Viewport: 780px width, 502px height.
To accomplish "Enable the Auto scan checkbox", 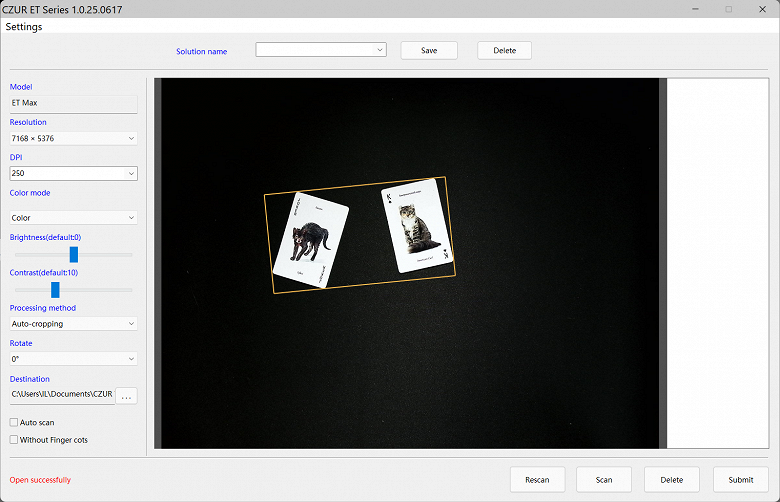I will [x=14, y=422].
